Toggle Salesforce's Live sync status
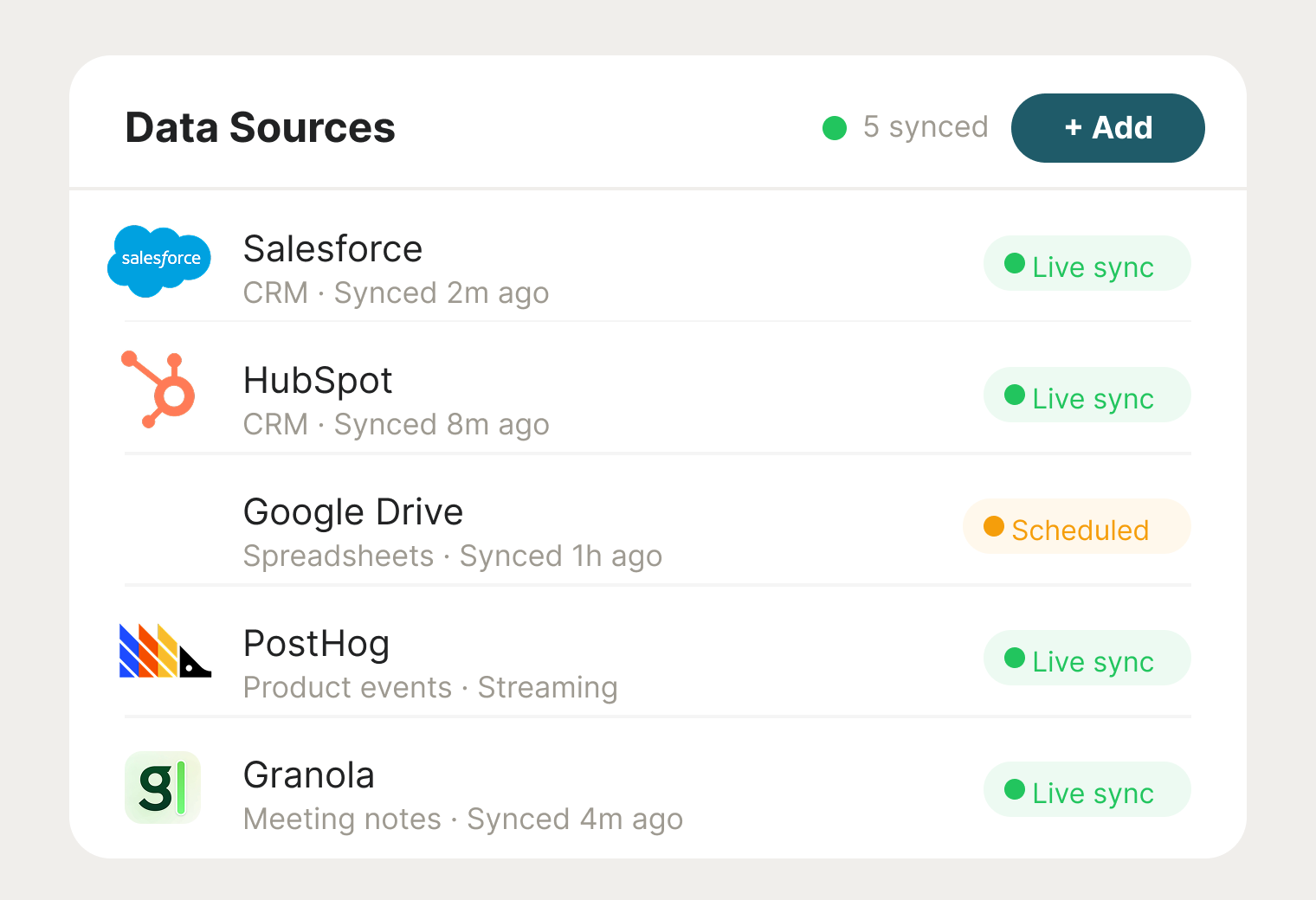 coord(1087,264)
